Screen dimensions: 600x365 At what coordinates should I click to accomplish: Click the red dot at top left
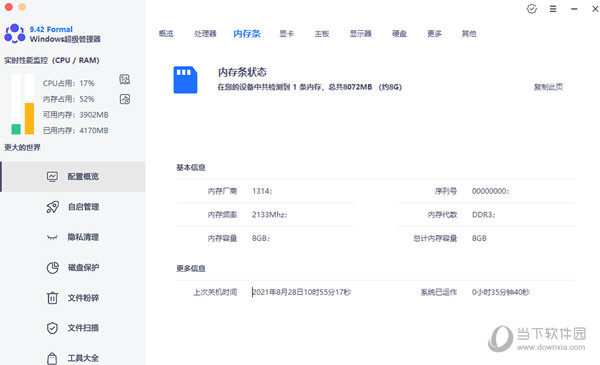tap(9, 7)
